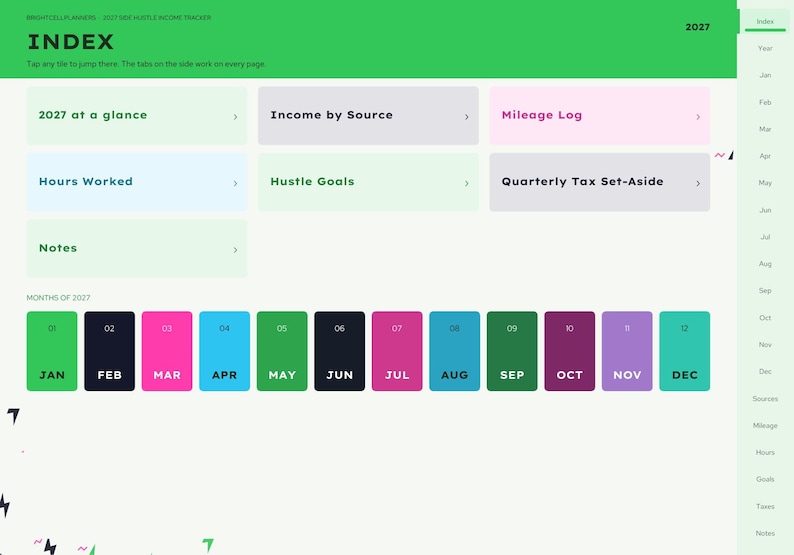Jump to the NOV month tile

627,351
